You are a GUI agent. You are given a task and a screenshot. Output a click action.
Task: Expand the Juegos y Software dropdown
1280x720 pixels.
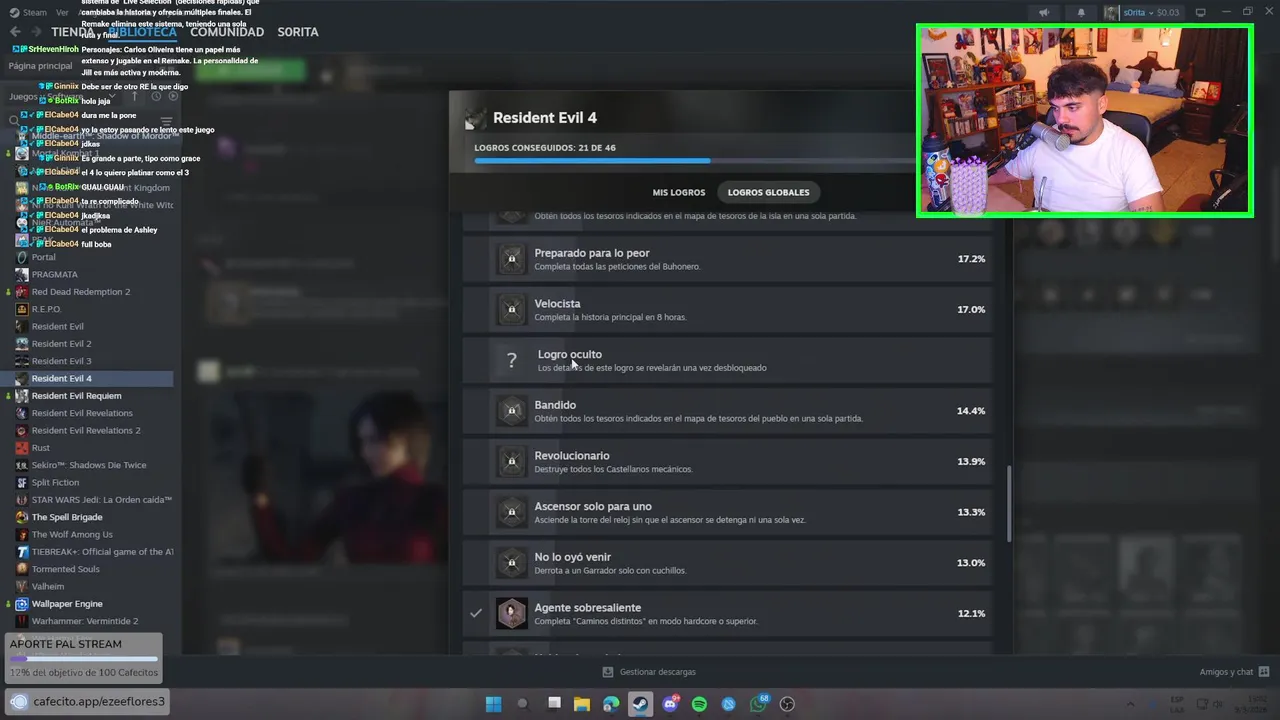(112, 96)
